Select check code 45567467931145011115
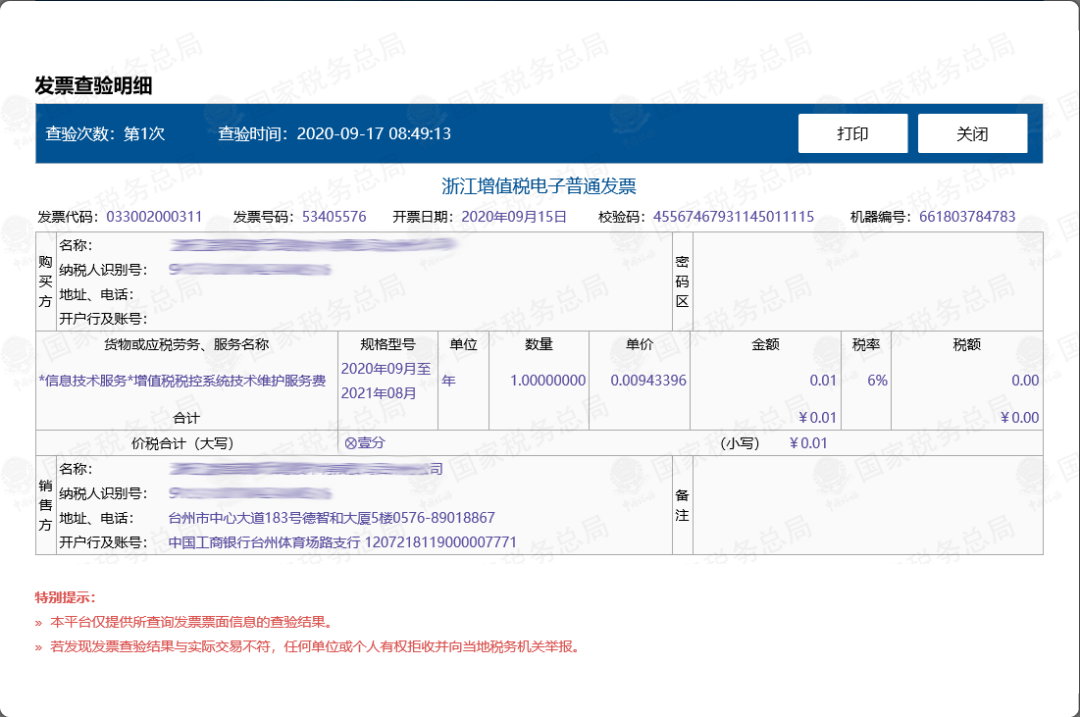Image resolution: width=1080 pixels, height=717 pixels. (x=734, y=217)
